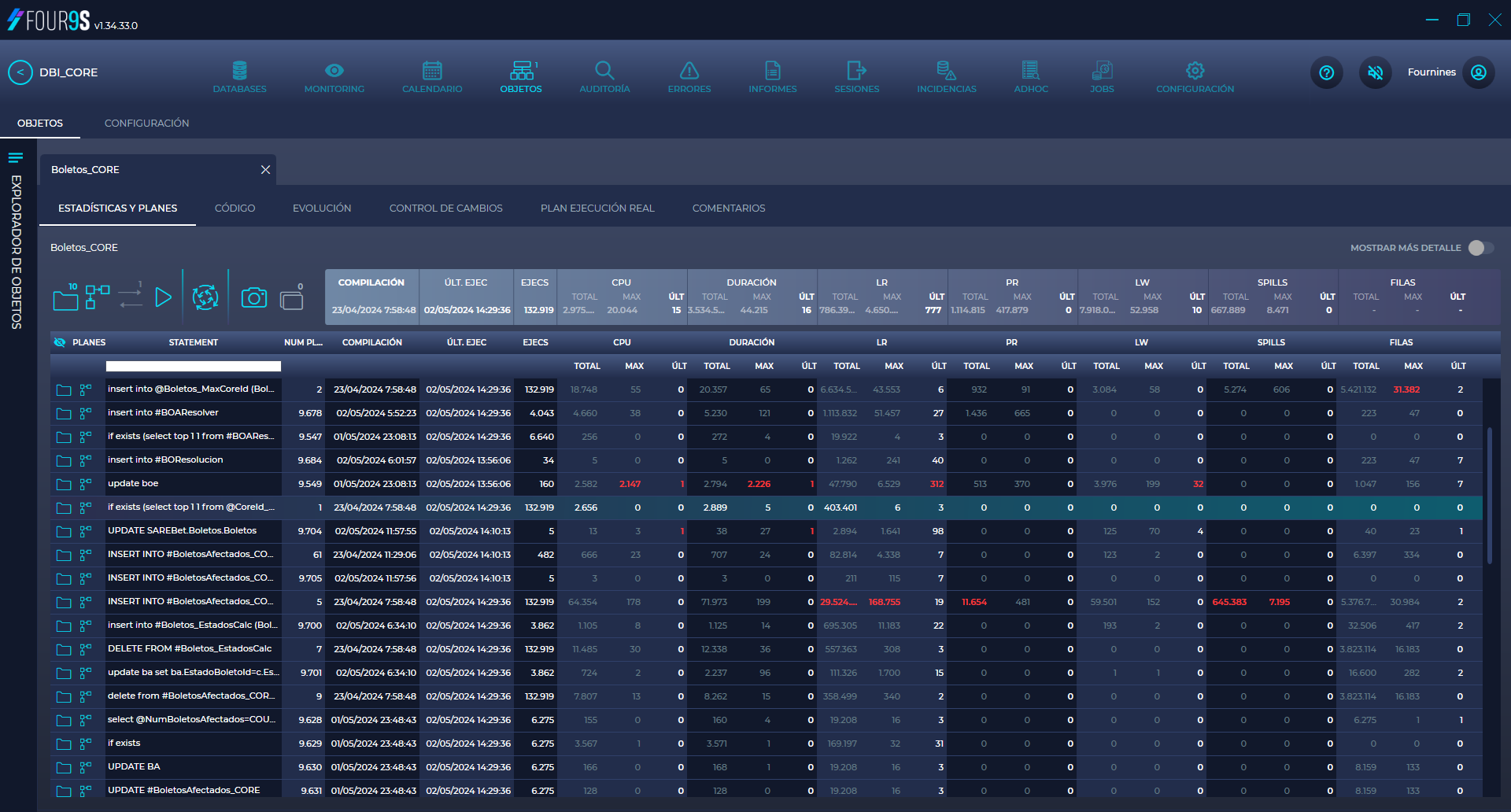The image size is (1511, 812).
Task: Open the help question mark icon
Action: pyautogui.click(x=1326, y=72)
